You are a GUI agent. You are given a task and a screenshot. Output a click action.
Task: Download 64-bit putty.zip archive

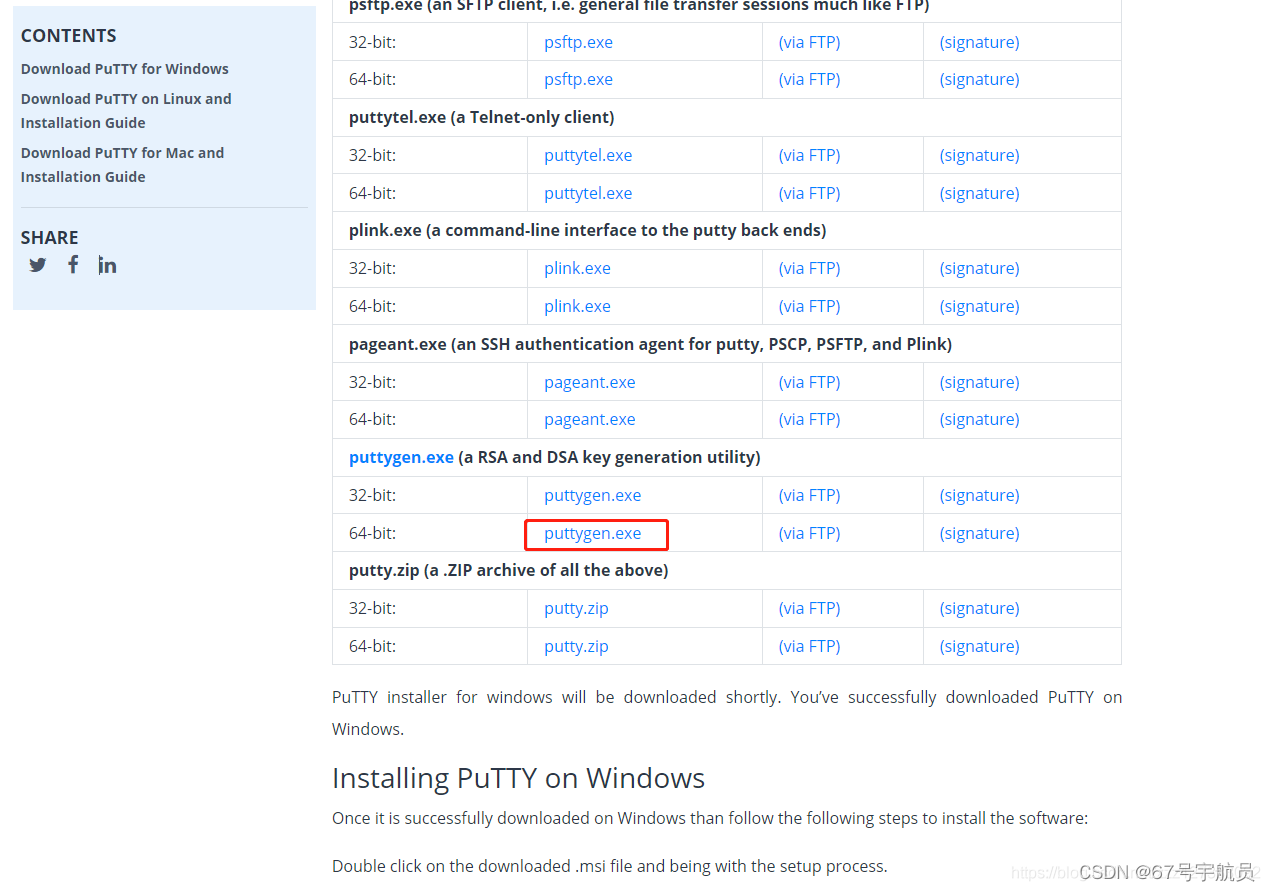[576, 646]
